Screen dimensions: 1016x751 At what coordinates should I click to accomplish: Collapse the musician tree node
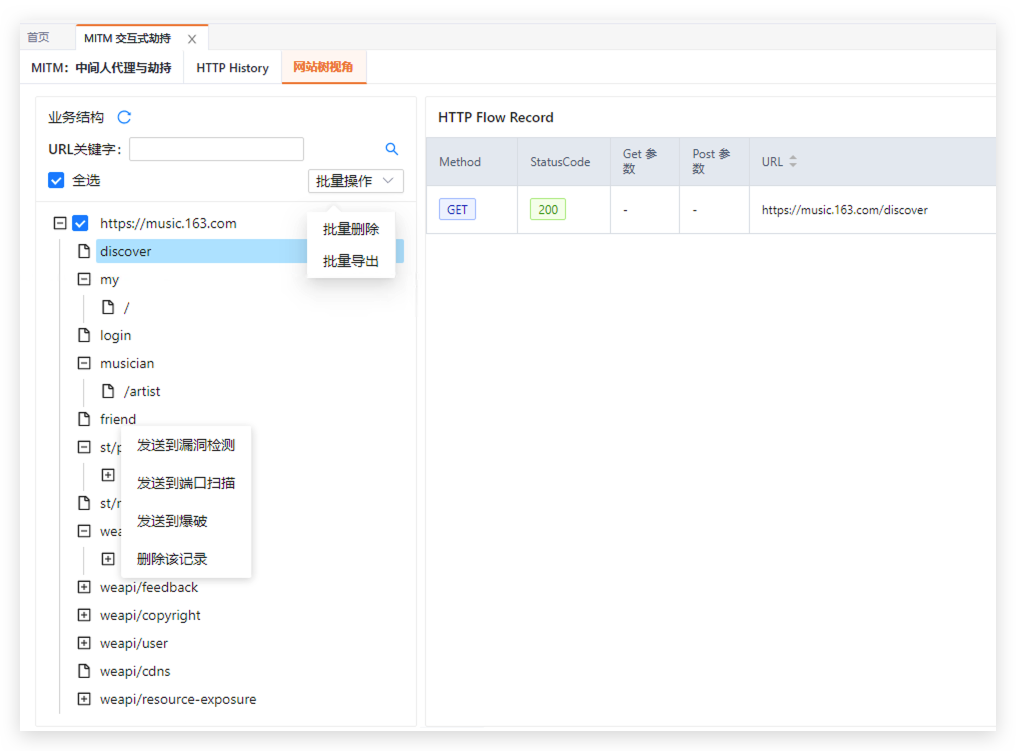85,363
